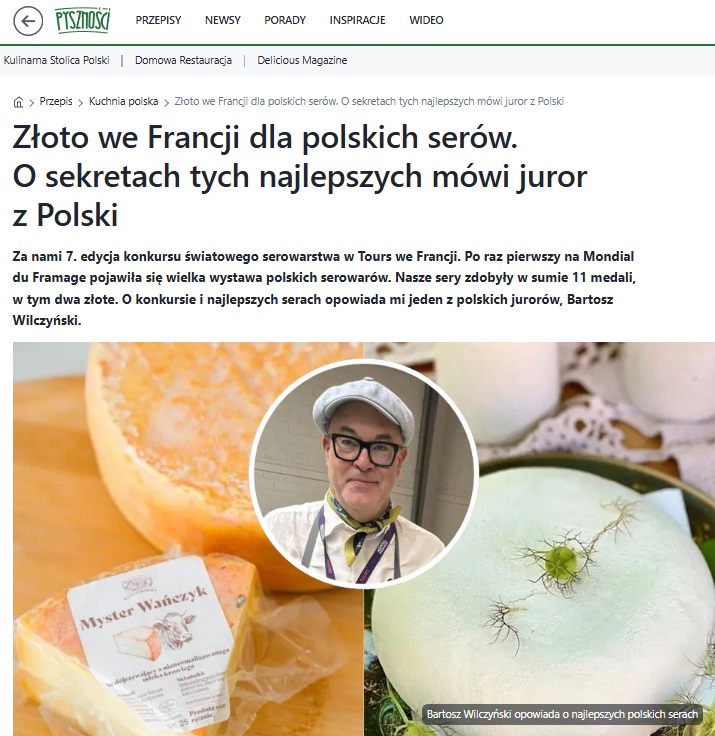Select the PORADY navigation item
The image size is (715, 736).
pos(285,20)
